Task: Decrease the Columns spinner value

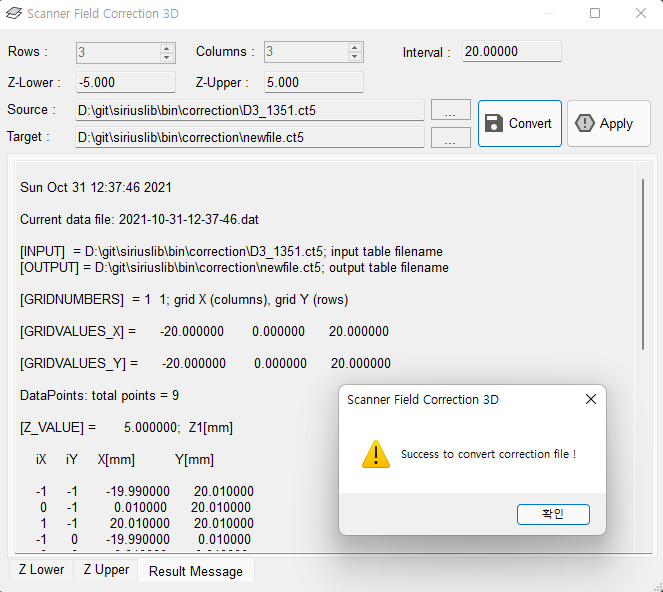Action: coord(355,57)
